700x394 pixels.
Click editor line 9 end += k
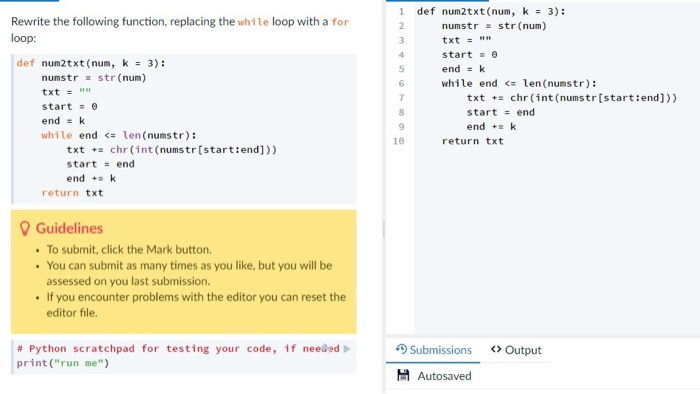pos(491,127)
